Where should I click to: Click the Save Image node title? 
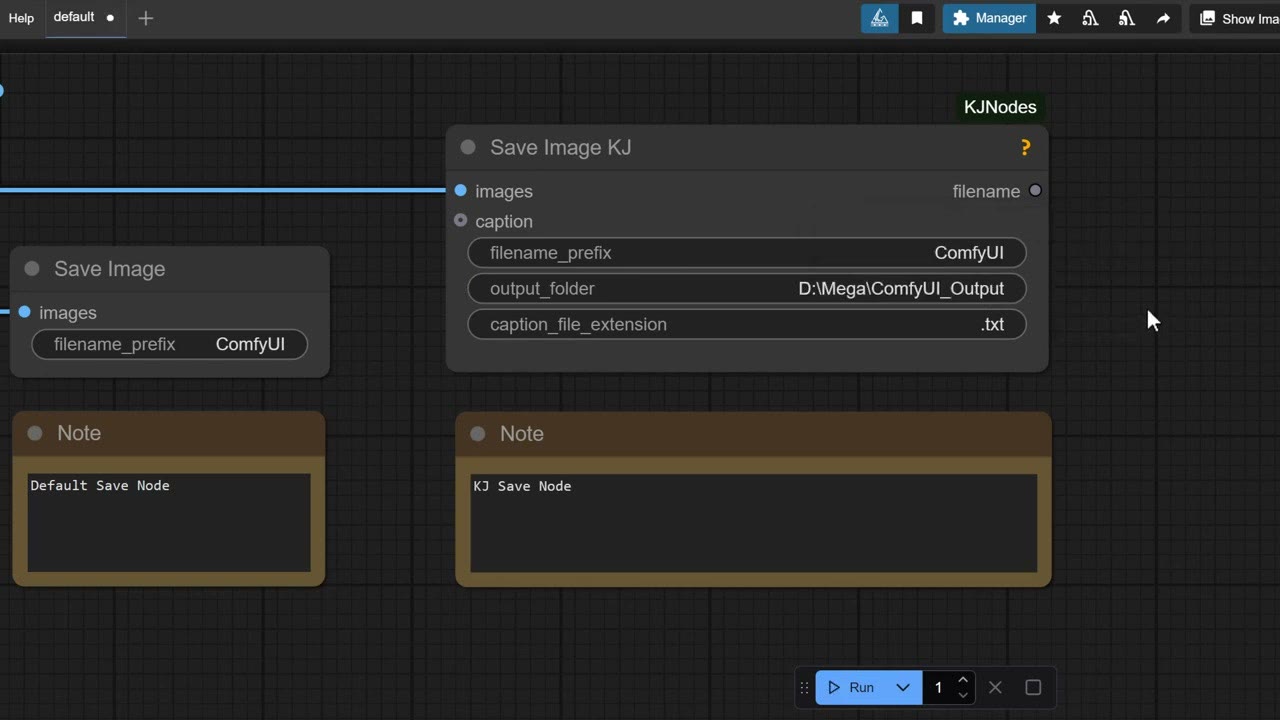tap(110, 269)
